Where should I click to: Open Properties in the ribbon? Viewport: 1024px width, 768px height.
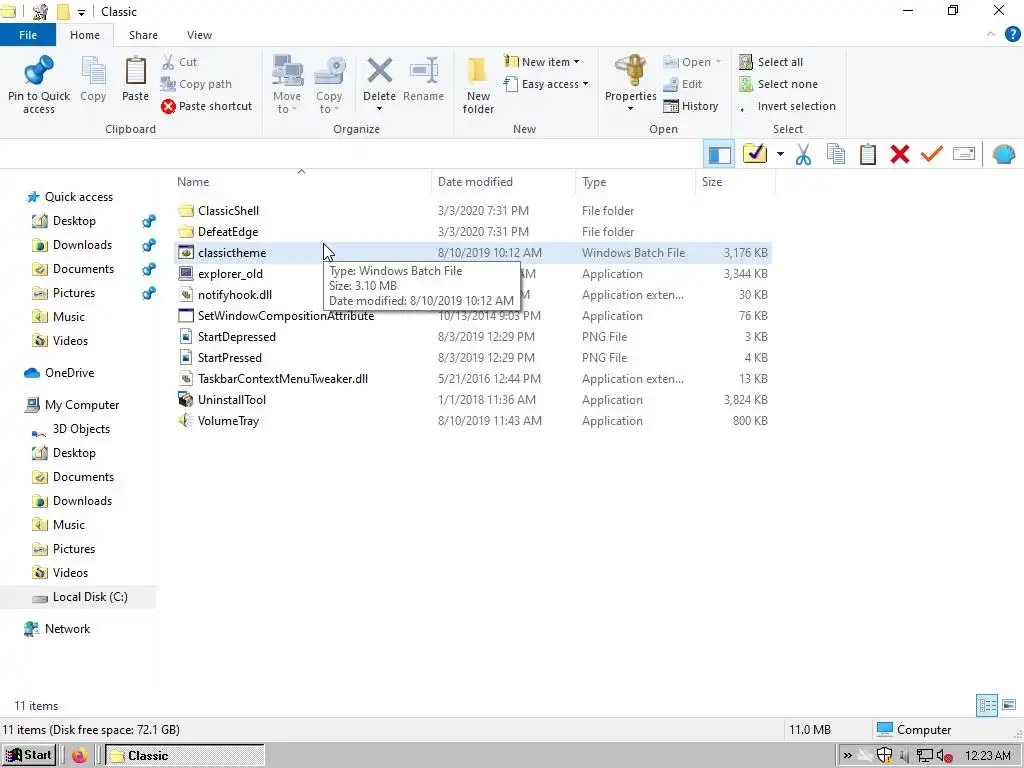point(630,84)
